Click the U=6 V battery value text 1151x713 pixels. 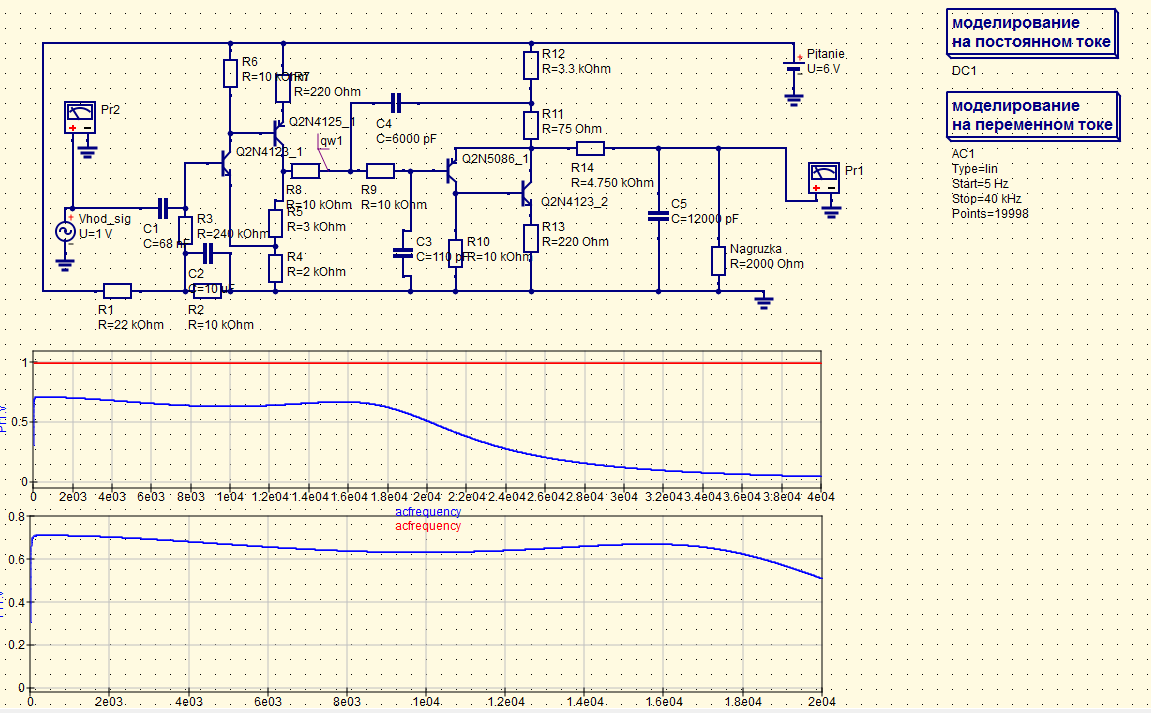[x=825, y=69]
